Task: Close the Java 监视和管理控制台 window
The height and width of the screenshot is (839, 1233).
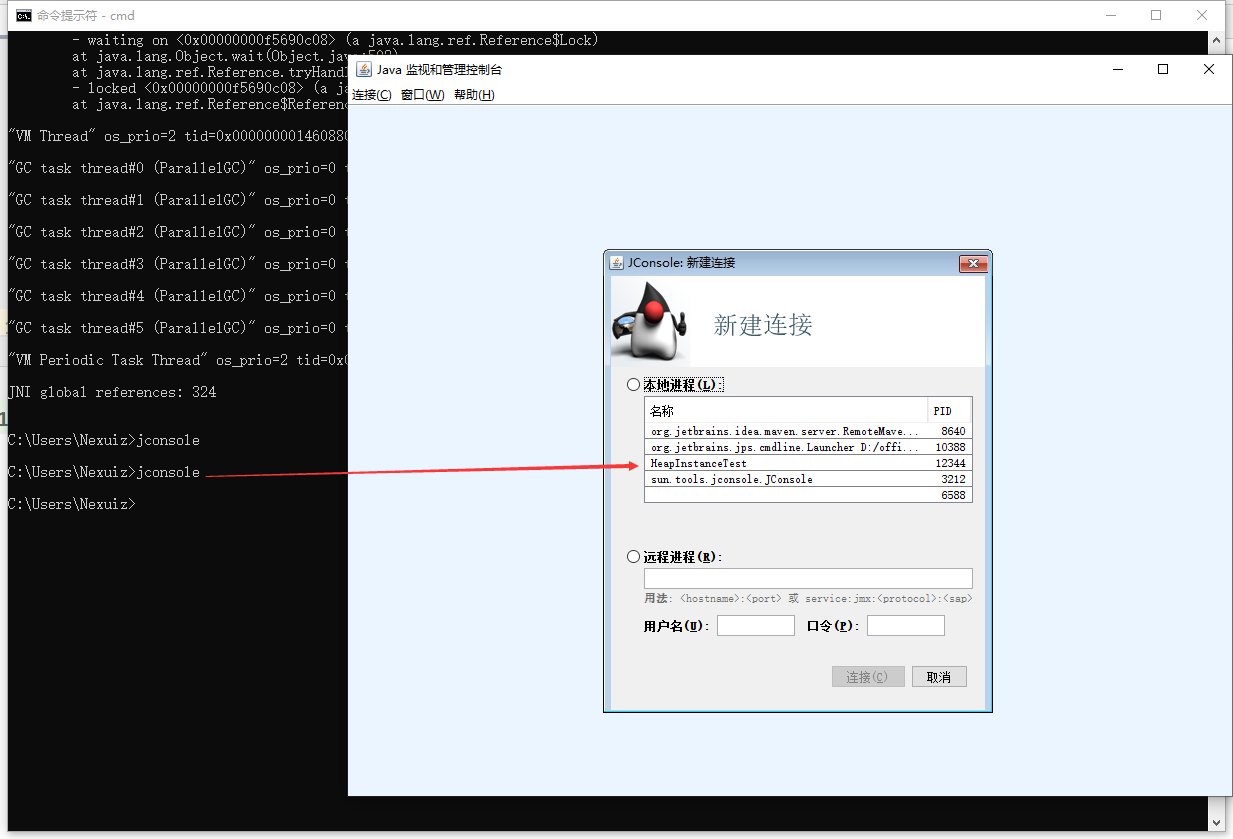Action: (1209, 69)
